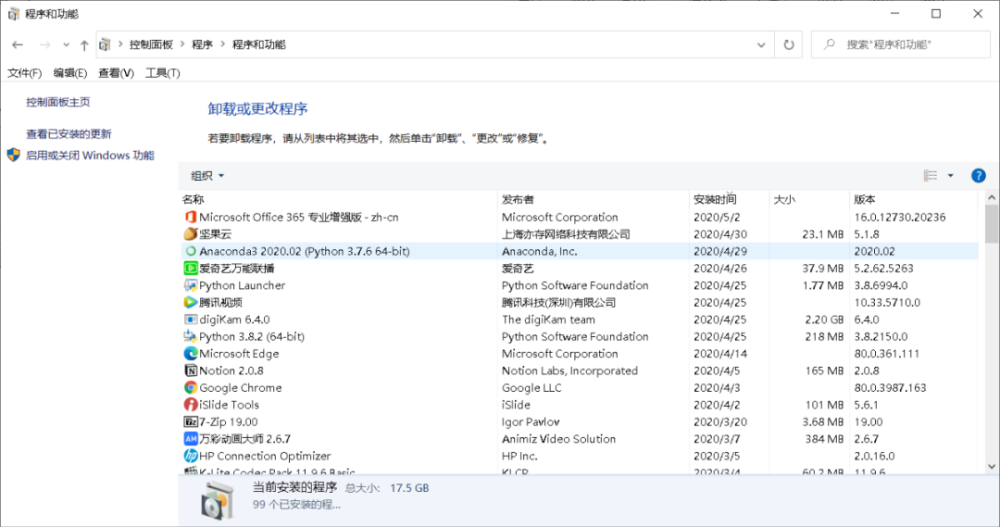This screenshot has height=527, width=1000.
Task: Click version 16.0.12730.20236
Action: (x=899, y=217)
